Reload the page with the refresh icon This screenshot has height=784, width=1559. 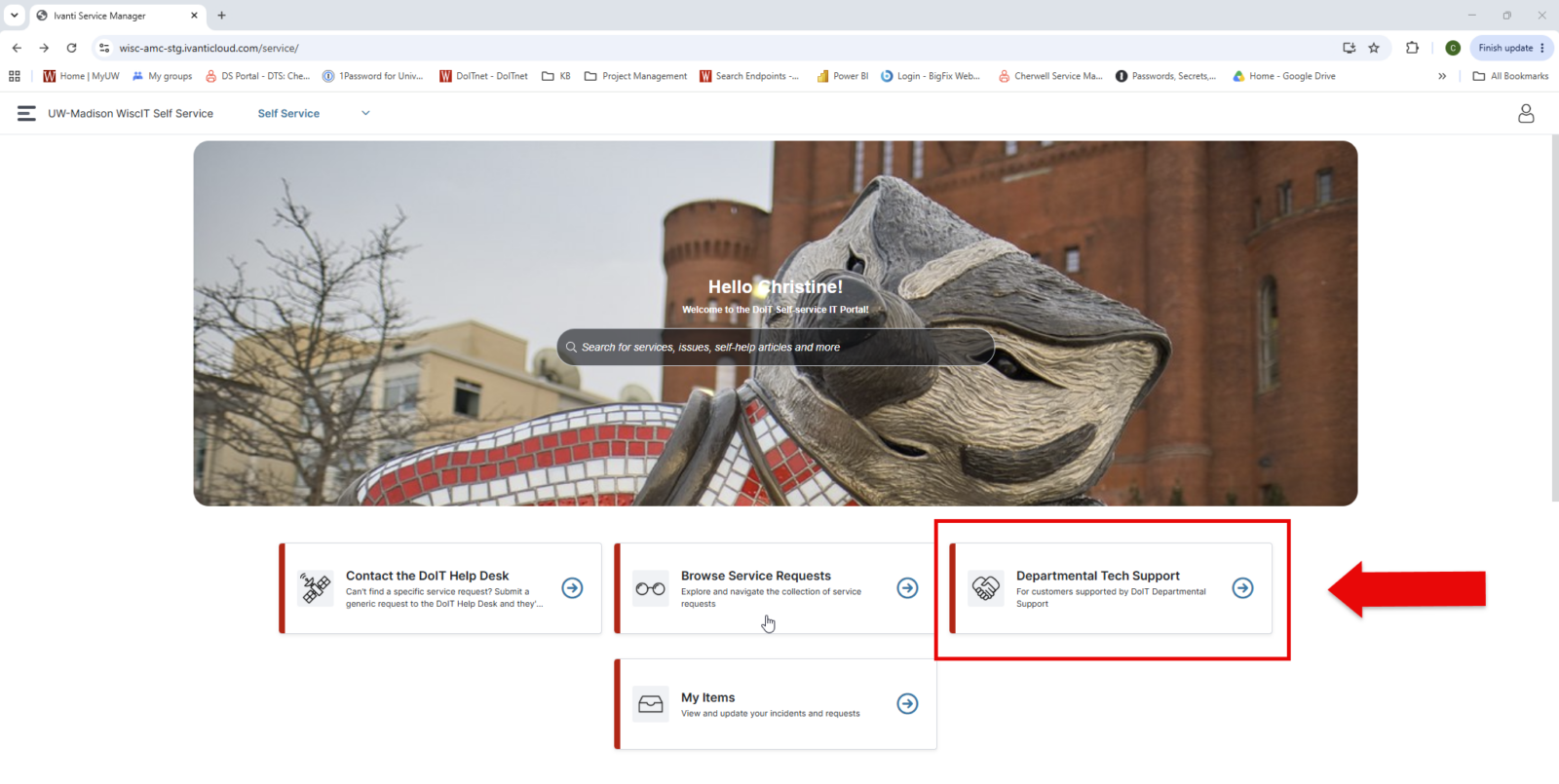pyautogui.click(x=71, y=48)
